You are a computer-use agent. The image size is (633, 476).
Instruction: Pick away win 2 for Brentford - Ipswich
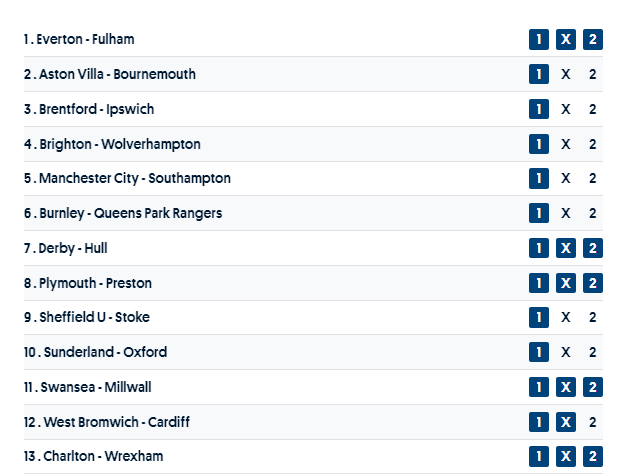click(592, 109)
